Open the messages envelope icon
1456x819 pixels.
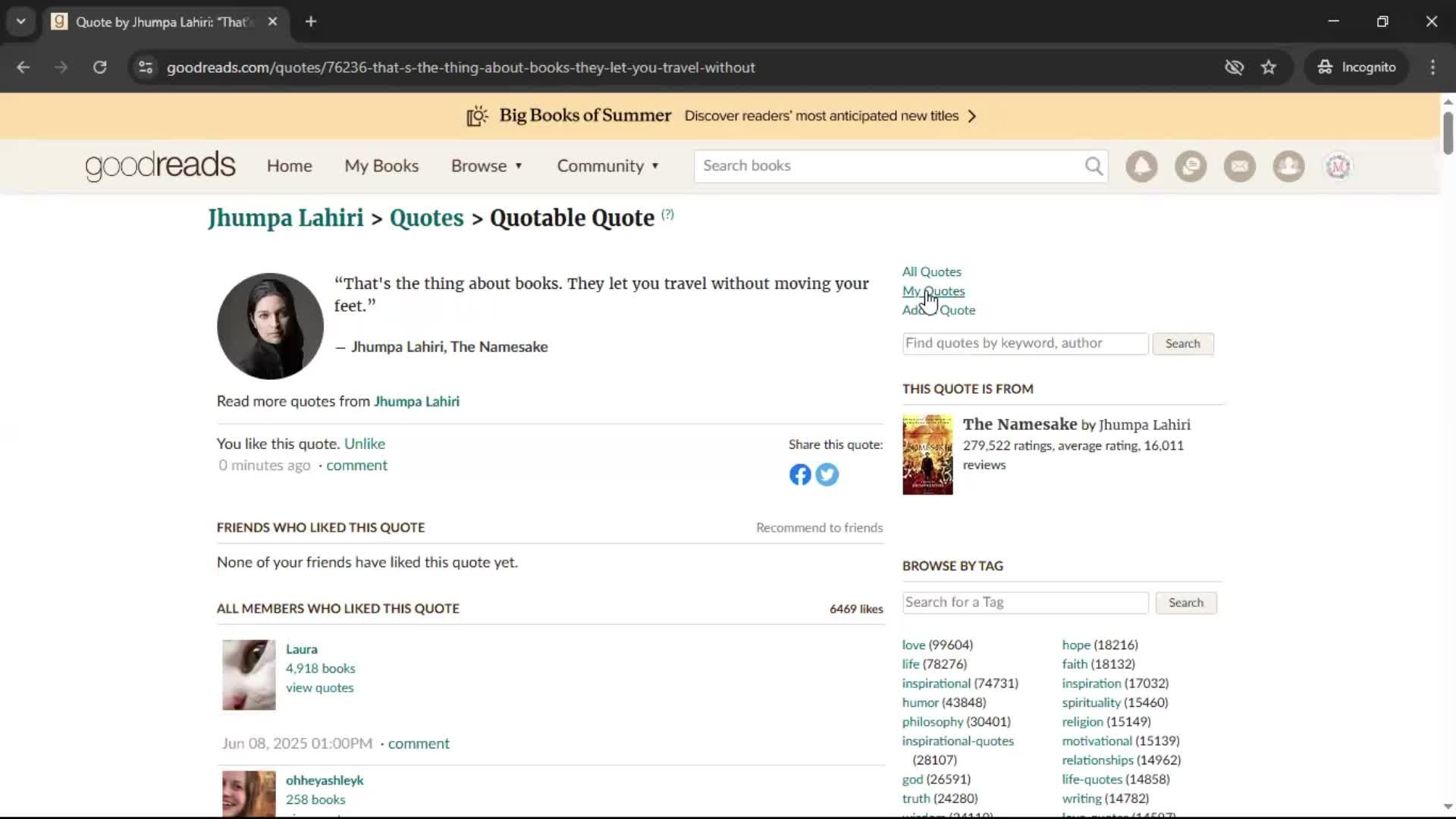click(1240, 166)
